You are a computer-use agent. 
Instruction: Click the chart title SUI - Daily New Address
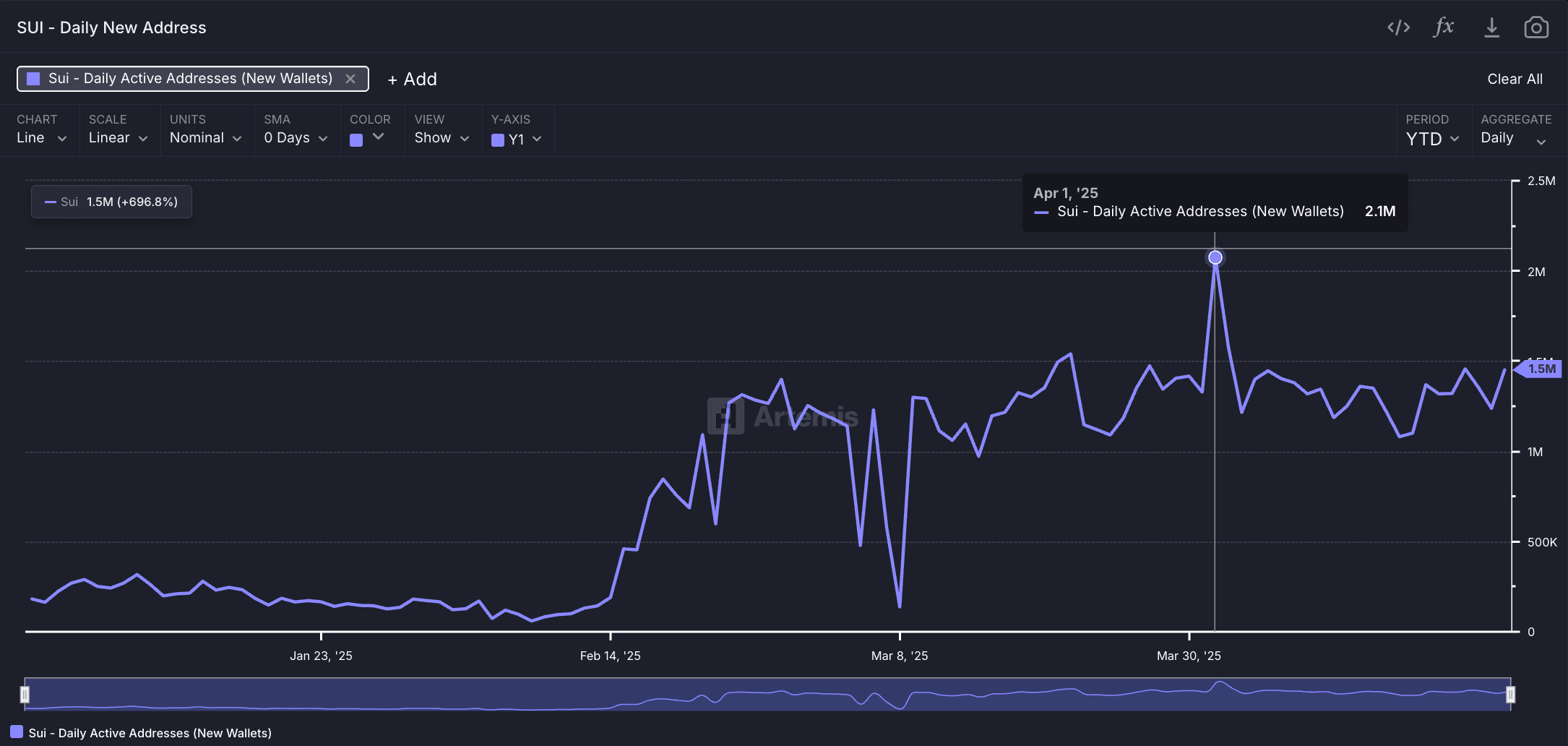click(x=111, y=27)
